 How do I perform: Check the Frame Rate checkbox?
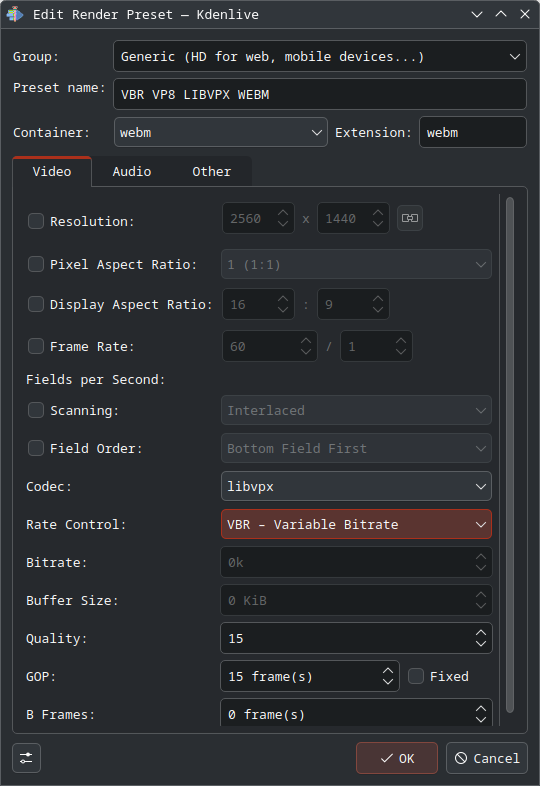(x=36, y=346)
